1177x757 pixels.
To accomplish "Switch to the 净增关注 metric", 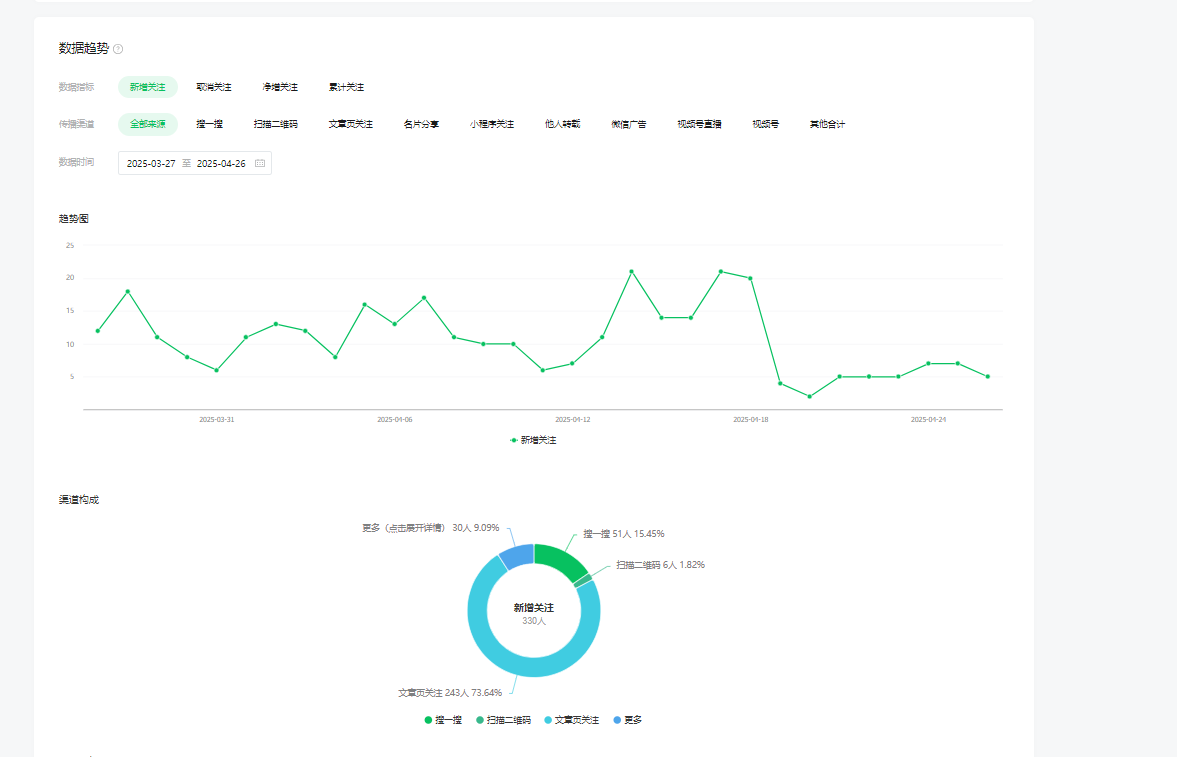I will [x=280, y=87].
